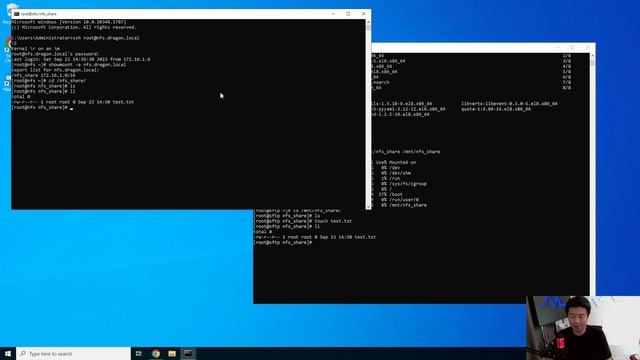The image size is (640, 360).
Task: Click the '8/8' progress text in back terminal
Action: (x=567, y=88)
